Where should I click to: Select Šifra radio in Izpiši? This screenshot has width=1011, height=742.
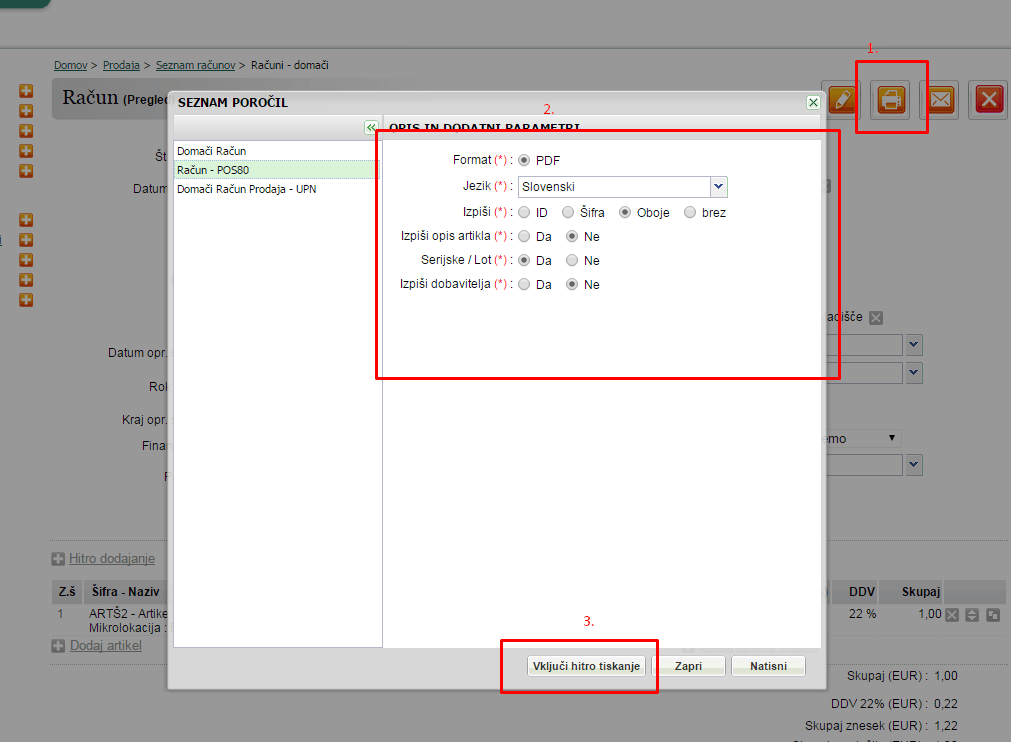click(567, 212)
